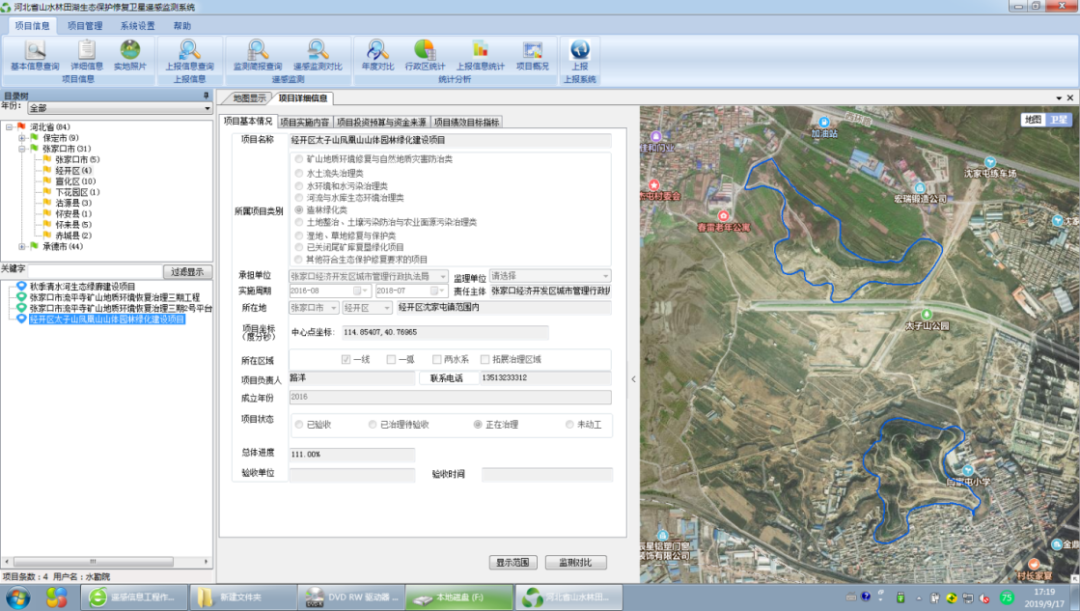
Task: Select 湿地、草地修复与保护类 radio option
Action: (x=299, y=236)
